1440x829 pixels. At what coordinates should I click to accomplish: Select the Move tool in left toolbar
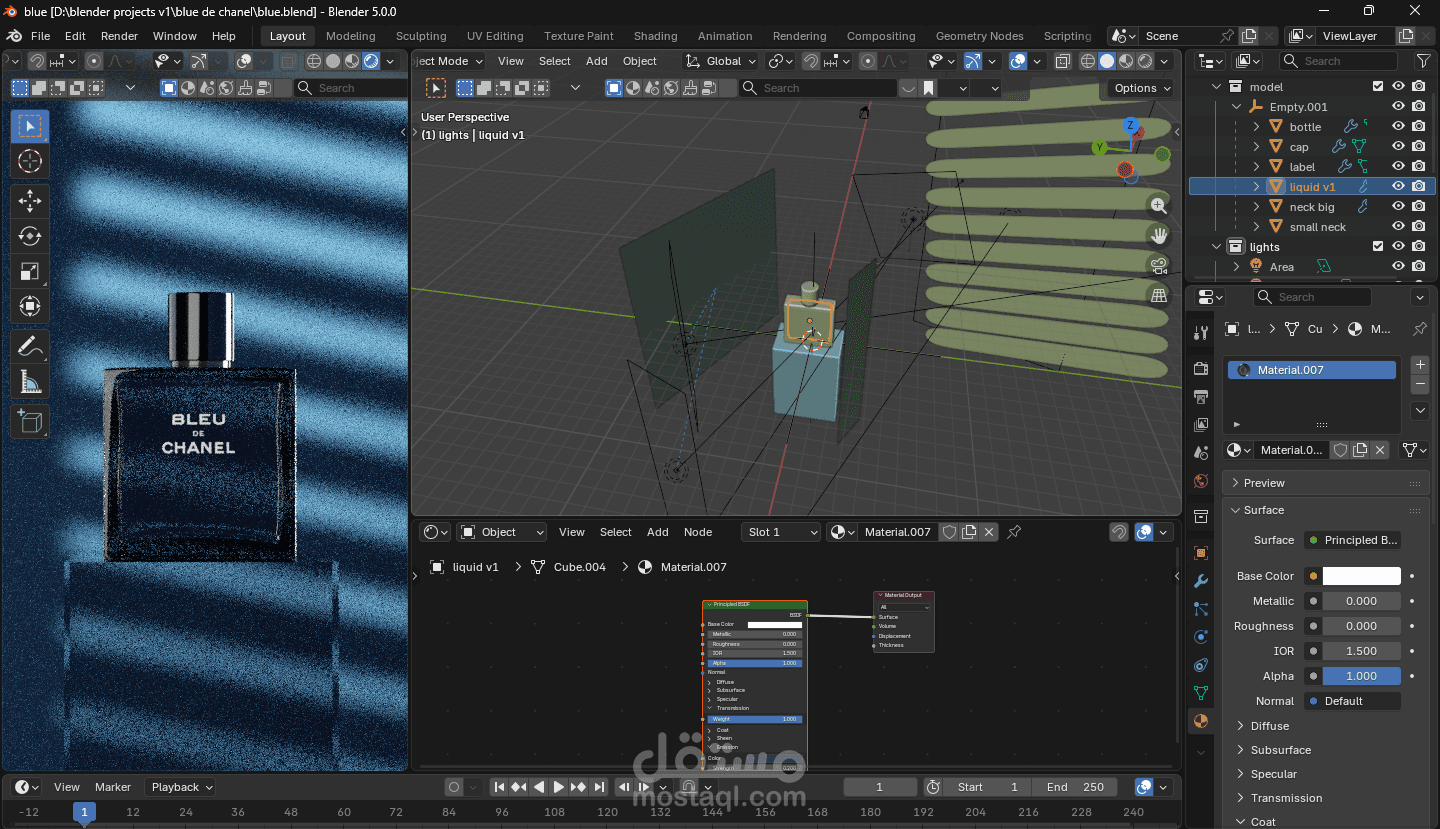[30, 200]
